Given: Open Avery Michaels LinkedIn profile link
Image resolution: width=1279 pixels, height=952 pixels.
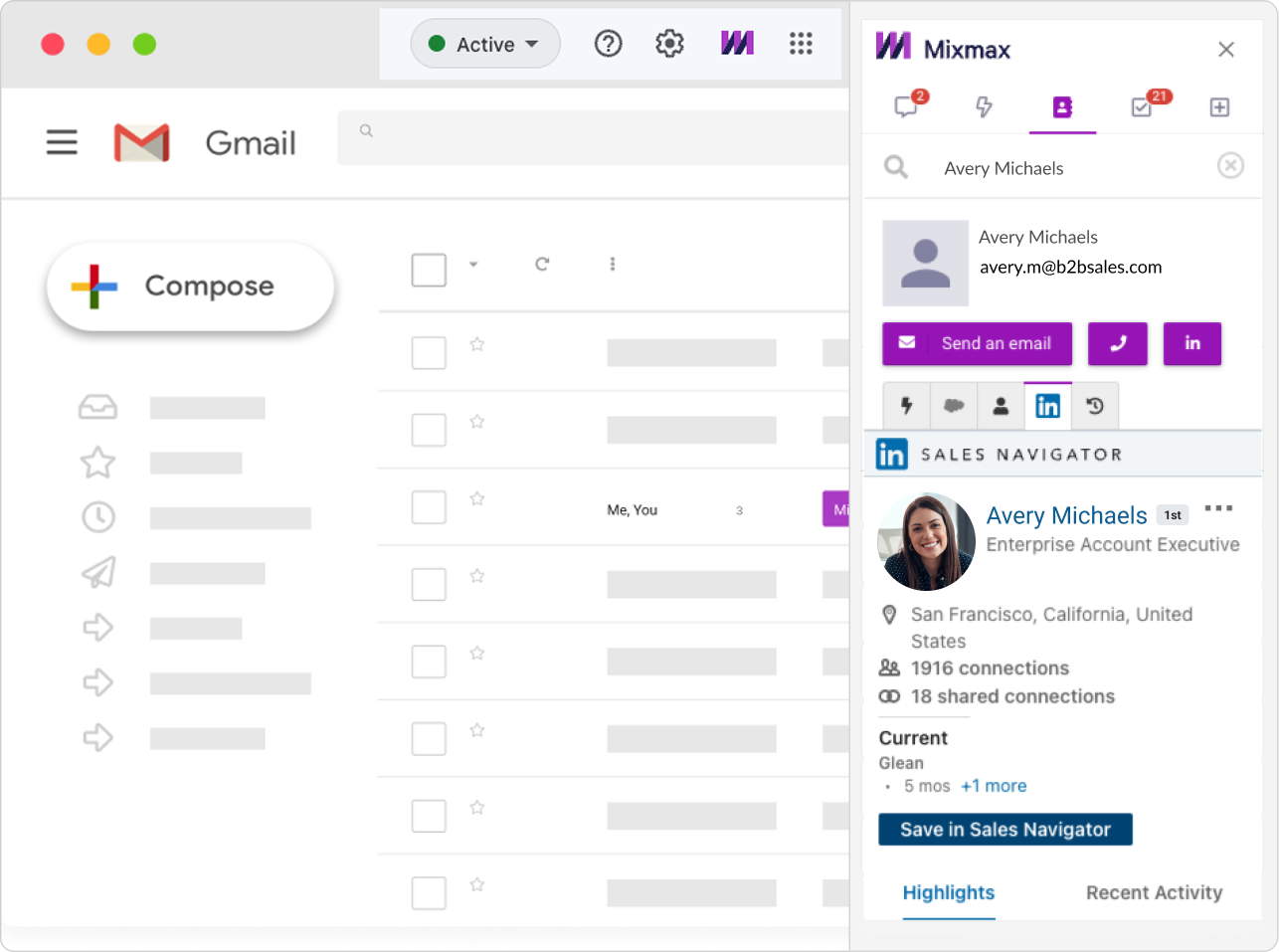Looking at the screenshot, I should click(x=1066, y=515).
